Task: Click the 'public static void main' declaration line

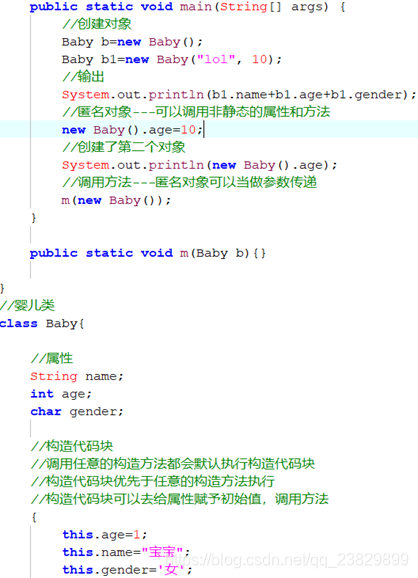Action: 187,7
